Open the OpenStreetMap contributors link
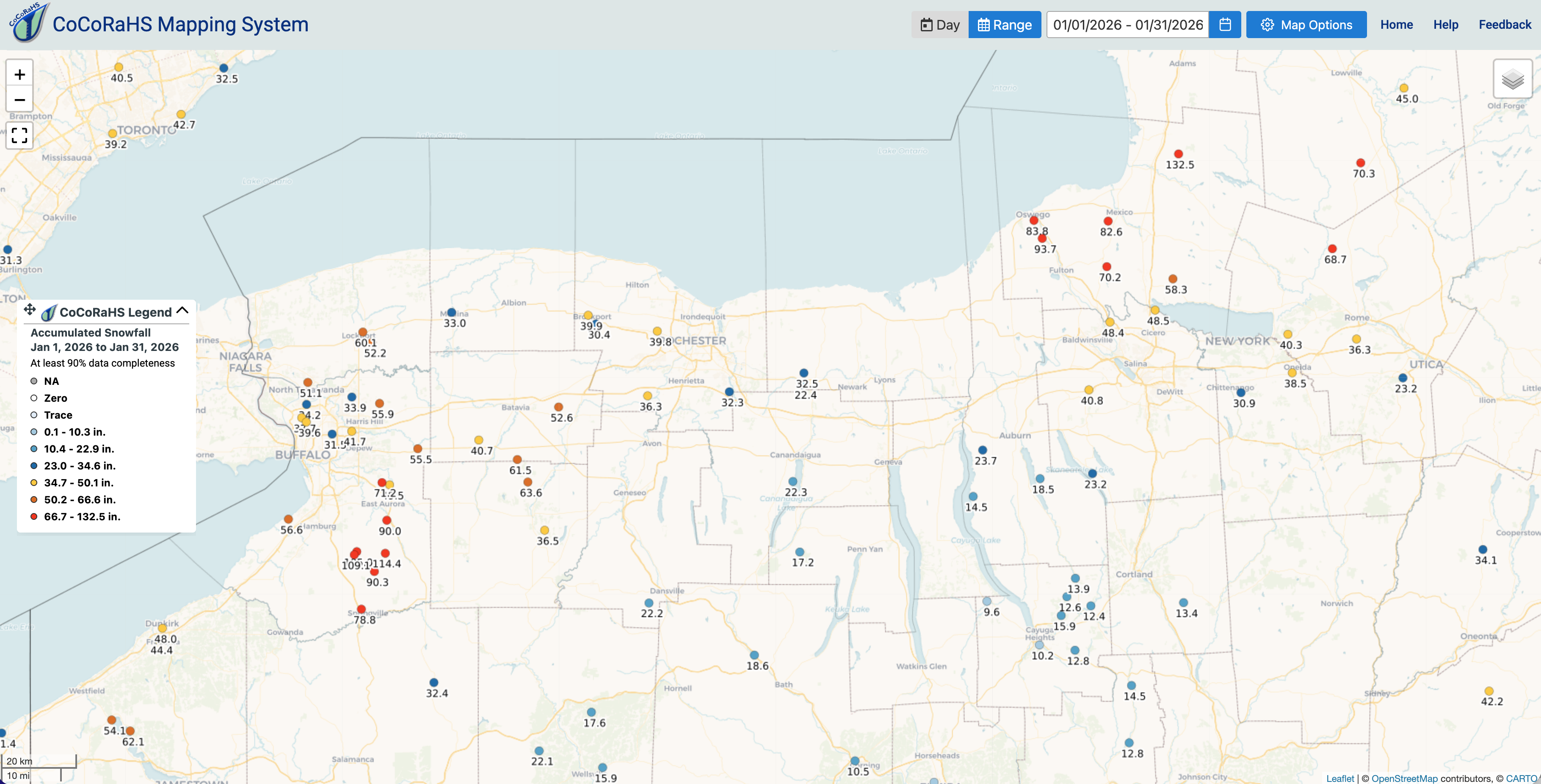 tap(1405, 778)
